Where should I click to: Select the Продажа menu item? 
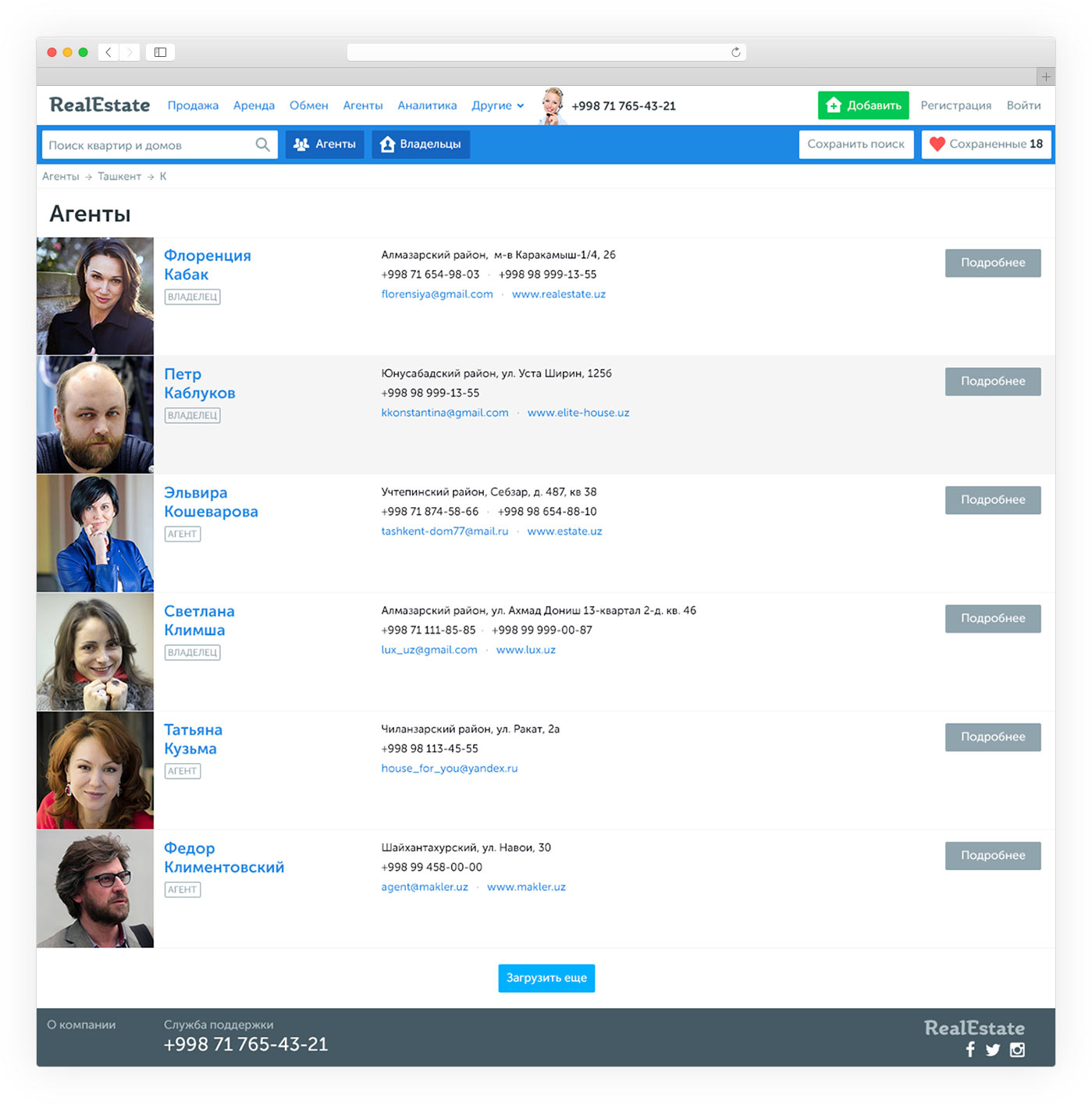[x=192, y=105]
